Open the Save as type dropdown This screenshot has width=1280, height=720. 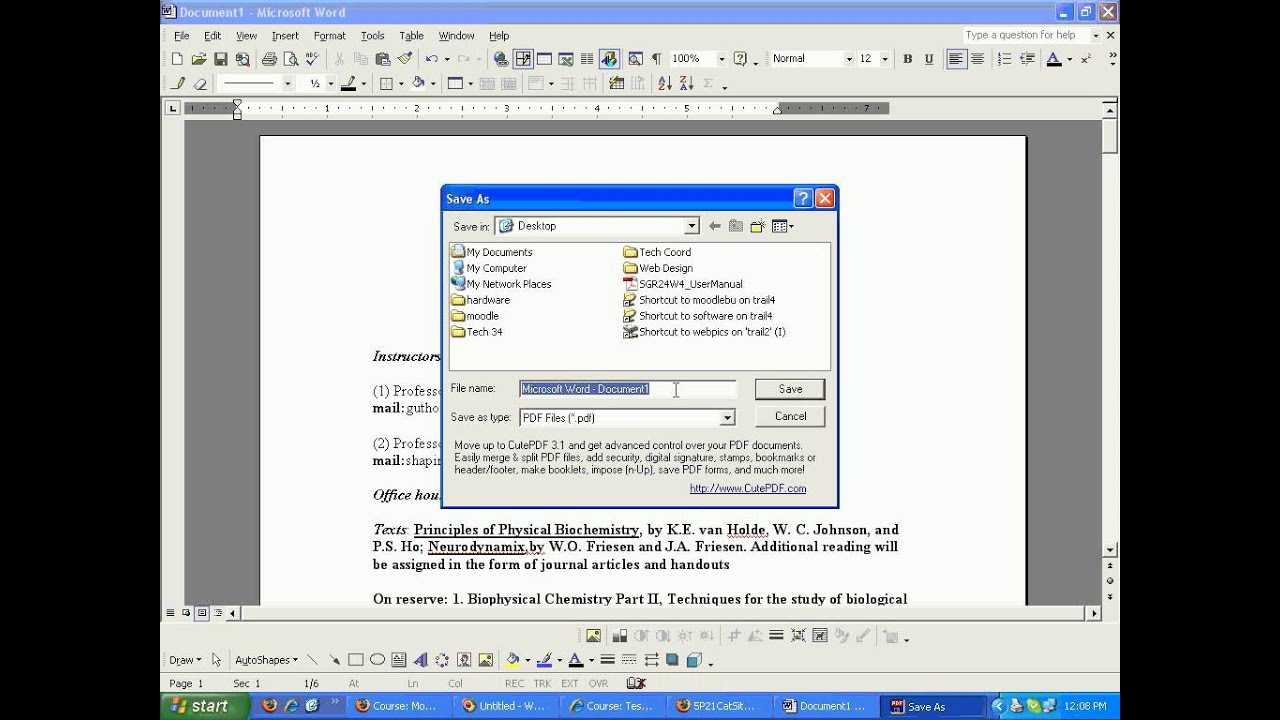pos(727,417)
